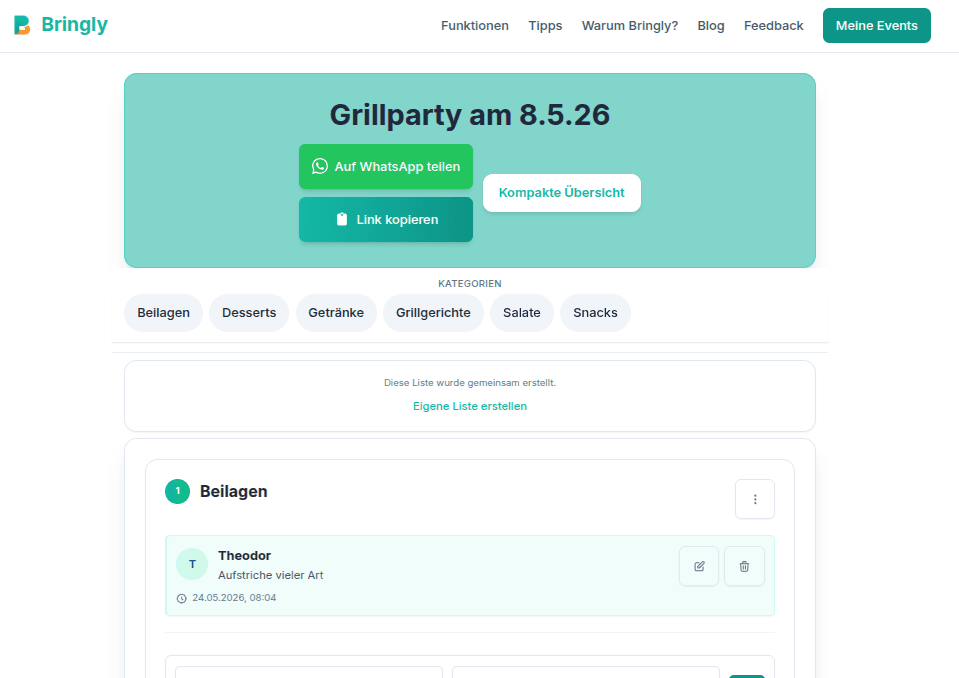Click the Link kopieren button
Viewport: 959px width, 678px height.
click(x=386, y=219)
